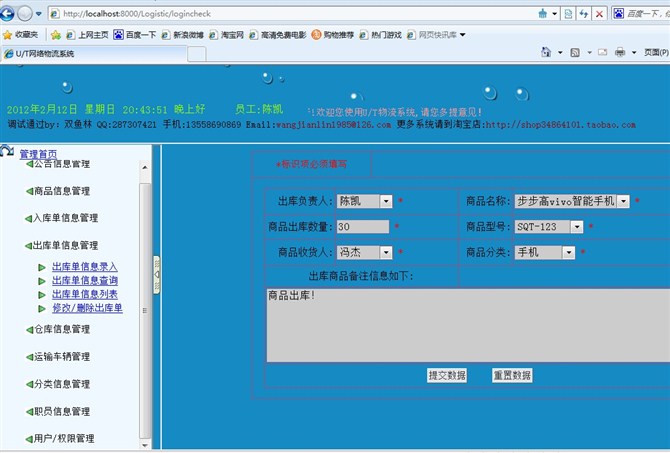Image resolution: width=670 pixels, height=453 pixels.
Task: Click the shop34864101.taobao.com link in the header
Action: (560, 125)
